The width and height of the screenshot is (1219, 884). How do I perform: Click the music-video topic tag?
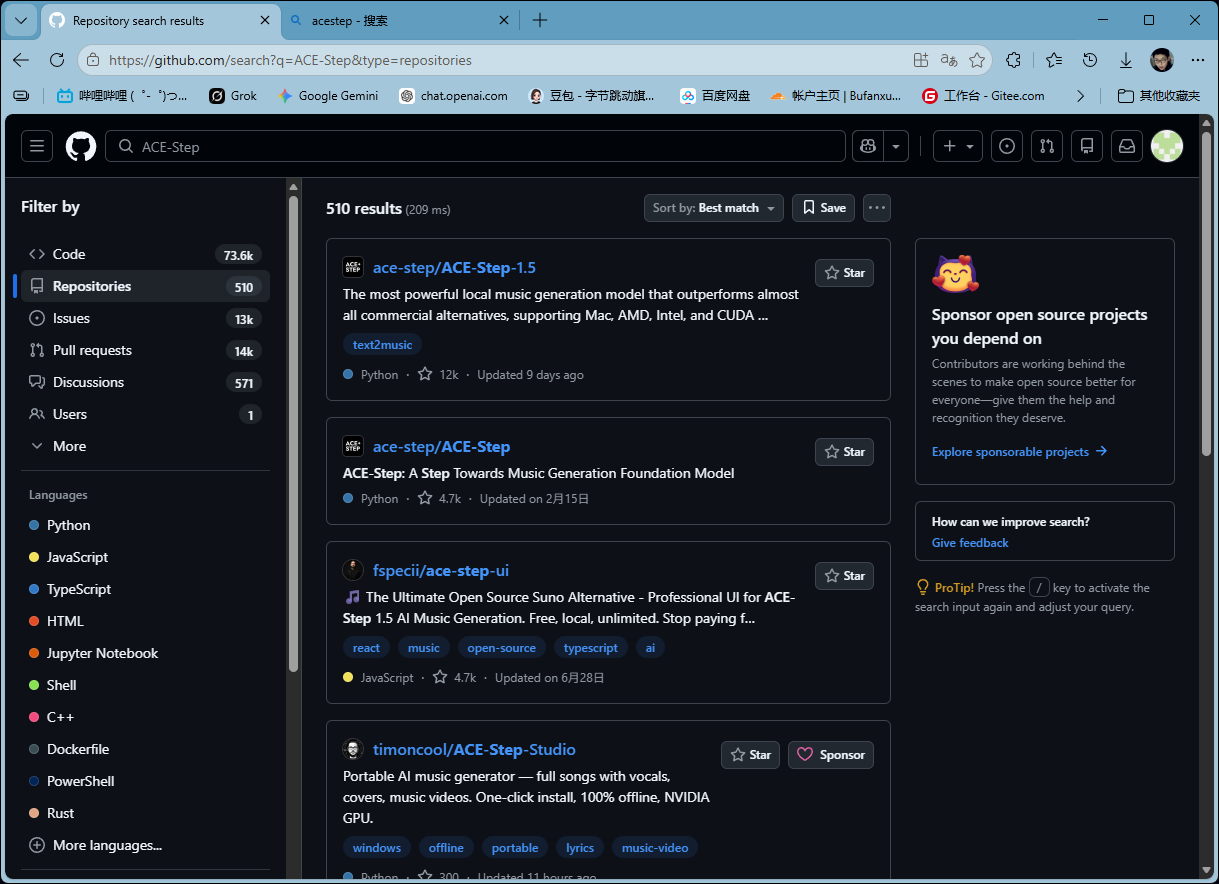(x=655, y=848)
